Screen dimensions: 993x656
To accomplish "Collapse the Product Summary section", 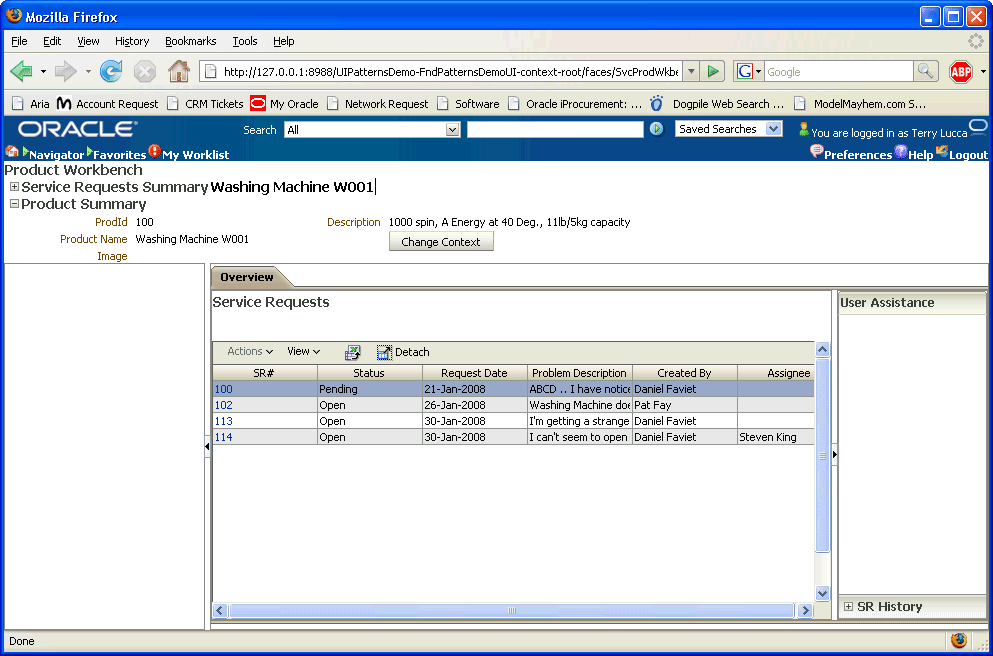I will point(14,204).
